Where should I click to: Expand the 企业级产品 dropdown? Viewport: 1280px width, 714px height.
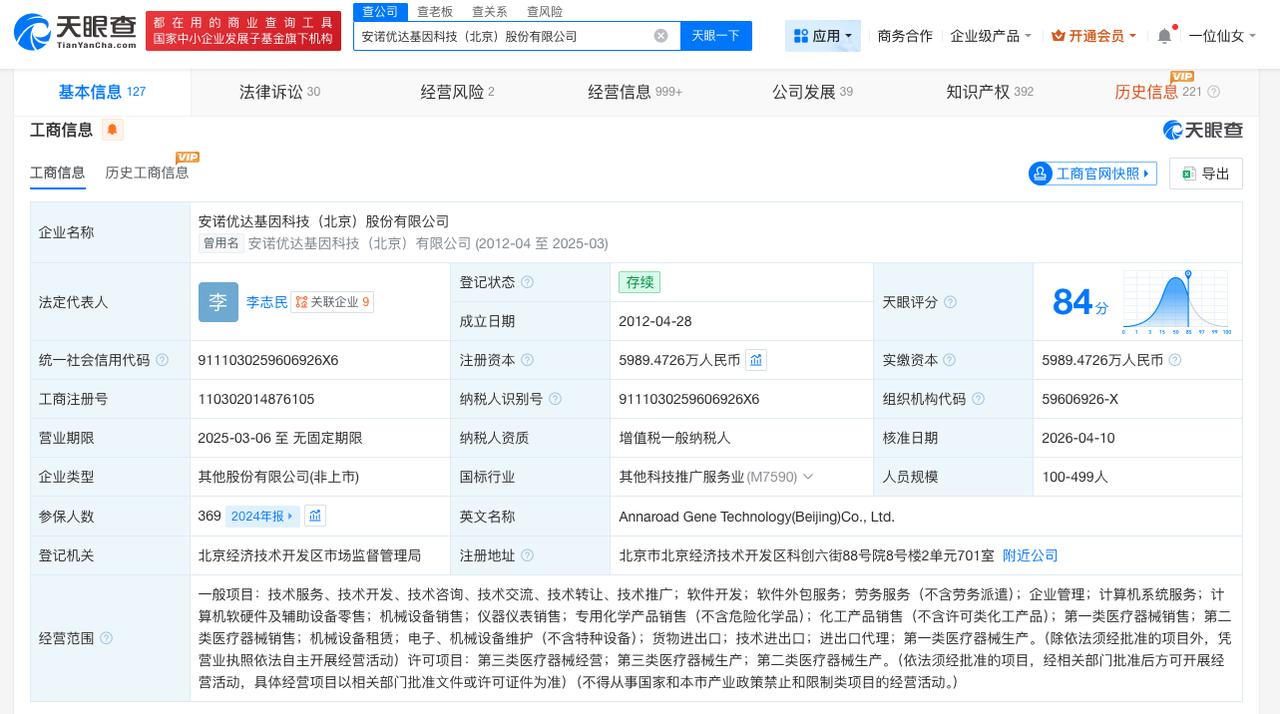(991, 36)
